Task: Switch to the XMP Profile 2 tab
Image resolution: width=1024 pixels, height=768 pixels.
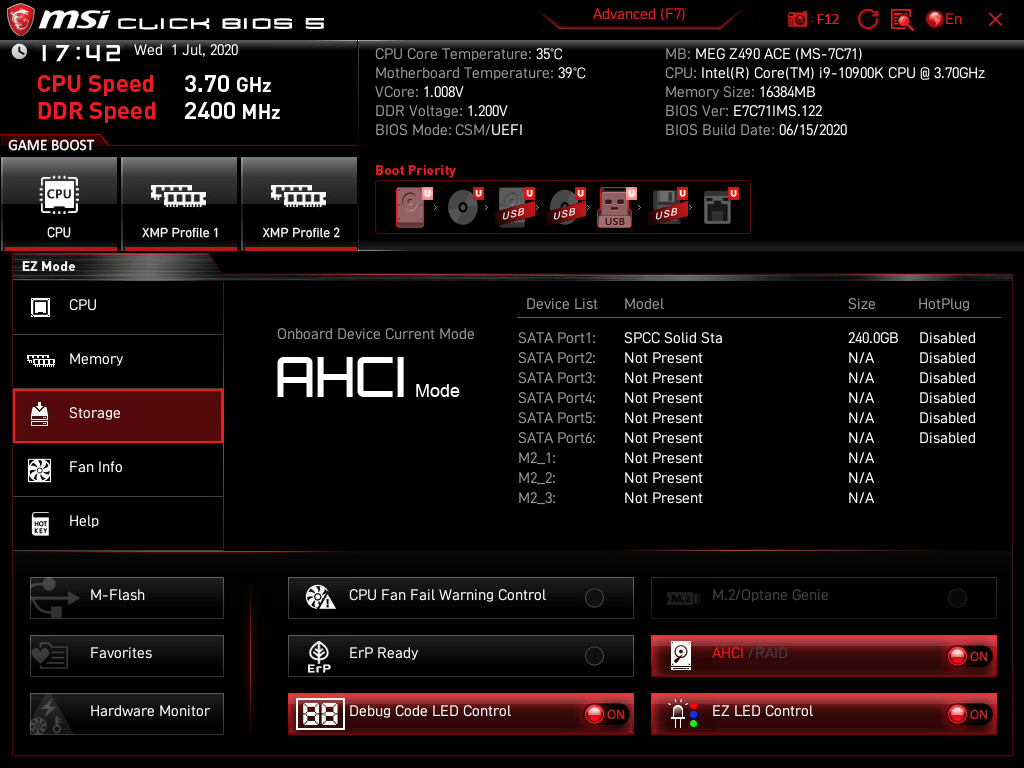Action: click(299, 204)
